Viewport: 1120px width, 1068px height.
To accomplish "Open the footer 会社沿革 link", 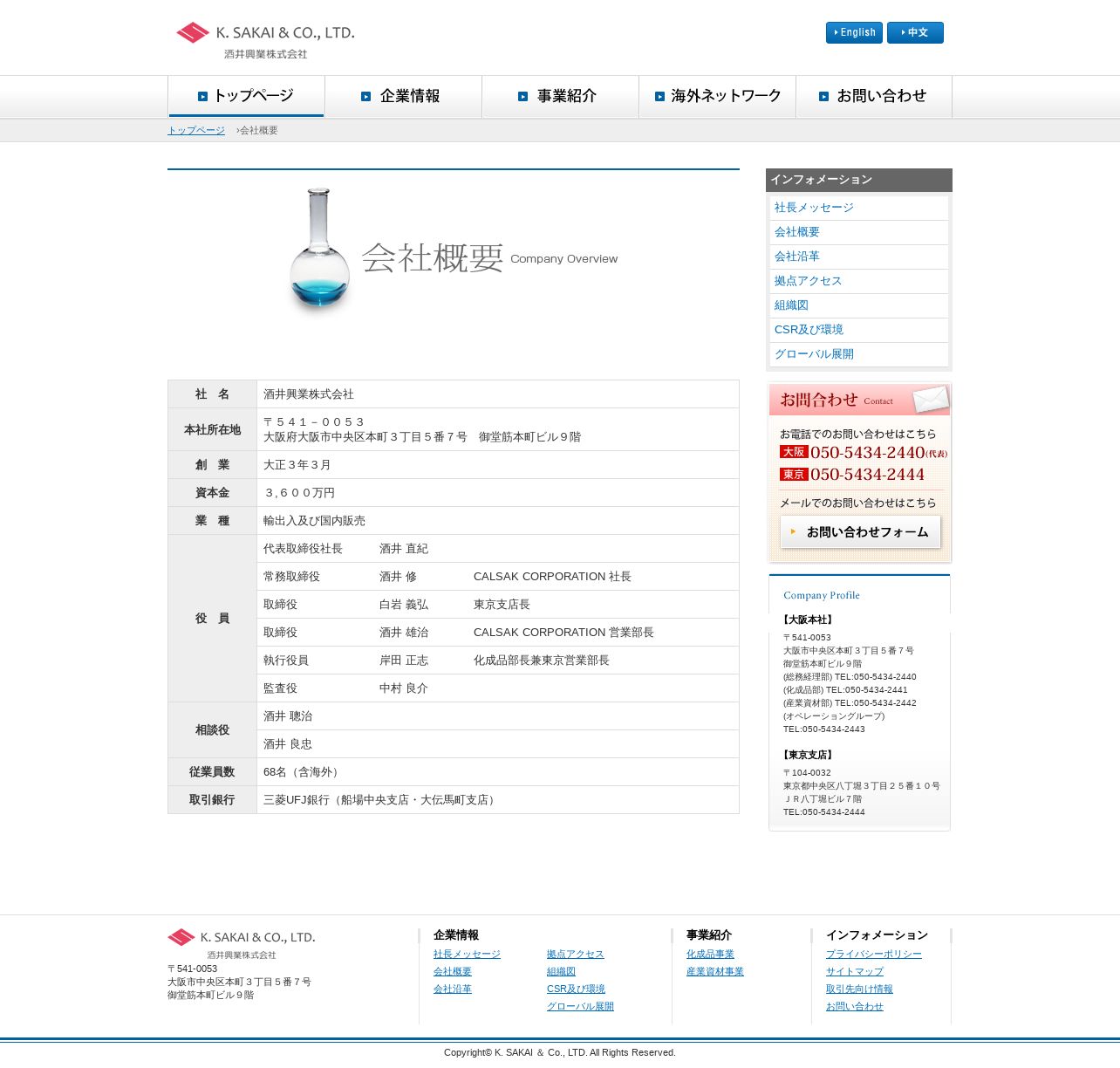I will click(452, 989).
